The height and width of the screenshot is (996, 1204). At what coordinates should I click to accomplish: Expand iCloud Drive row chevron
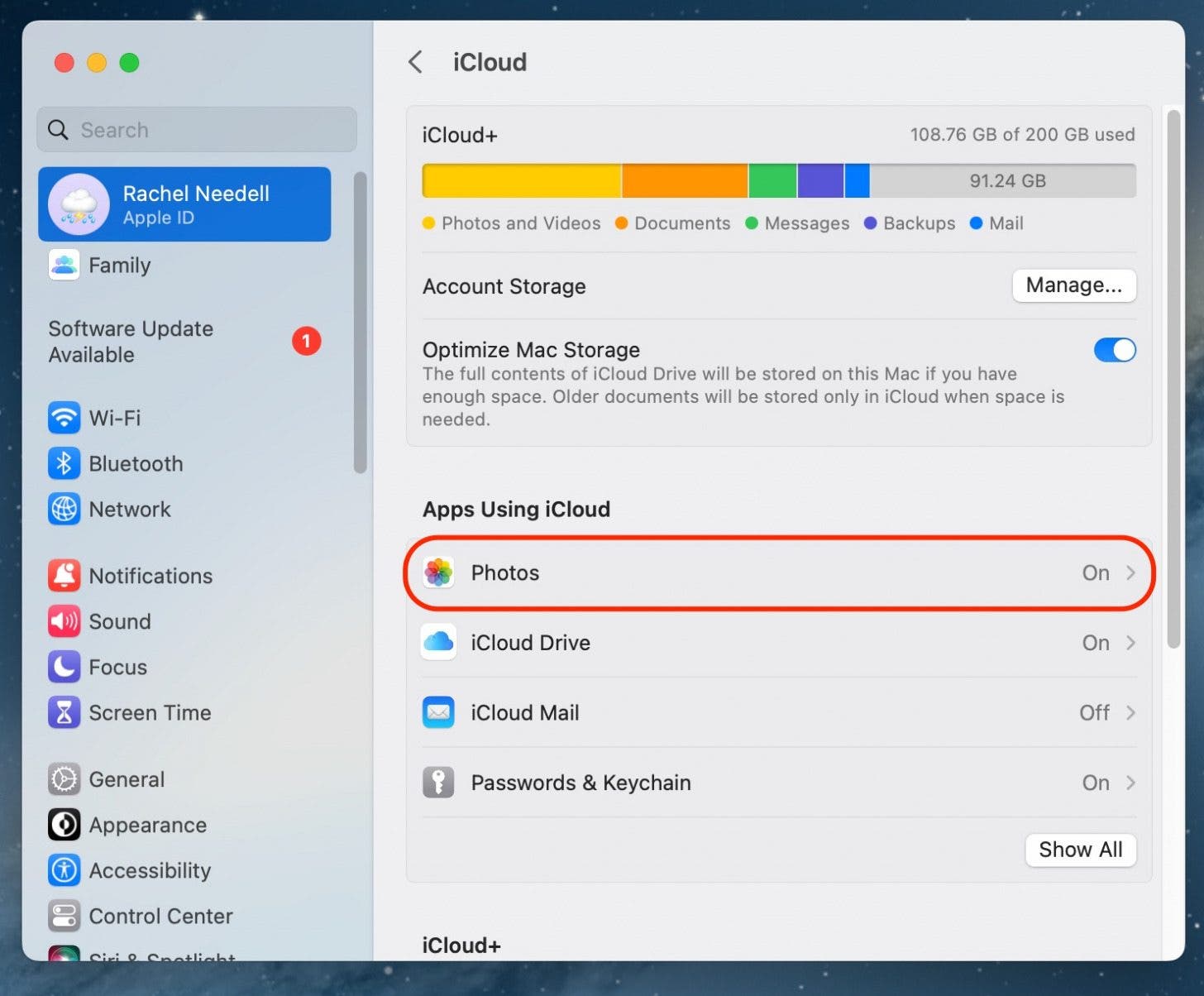1130,643
